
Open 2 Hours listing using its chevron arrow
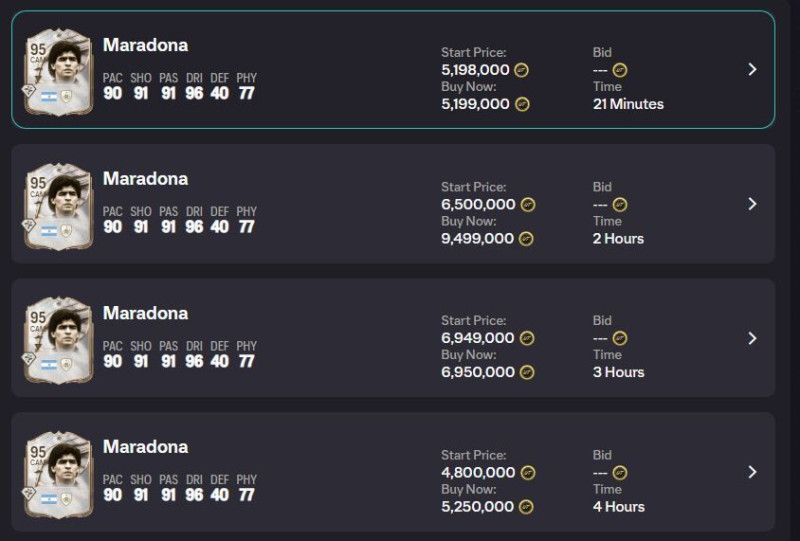coord(752,204)
